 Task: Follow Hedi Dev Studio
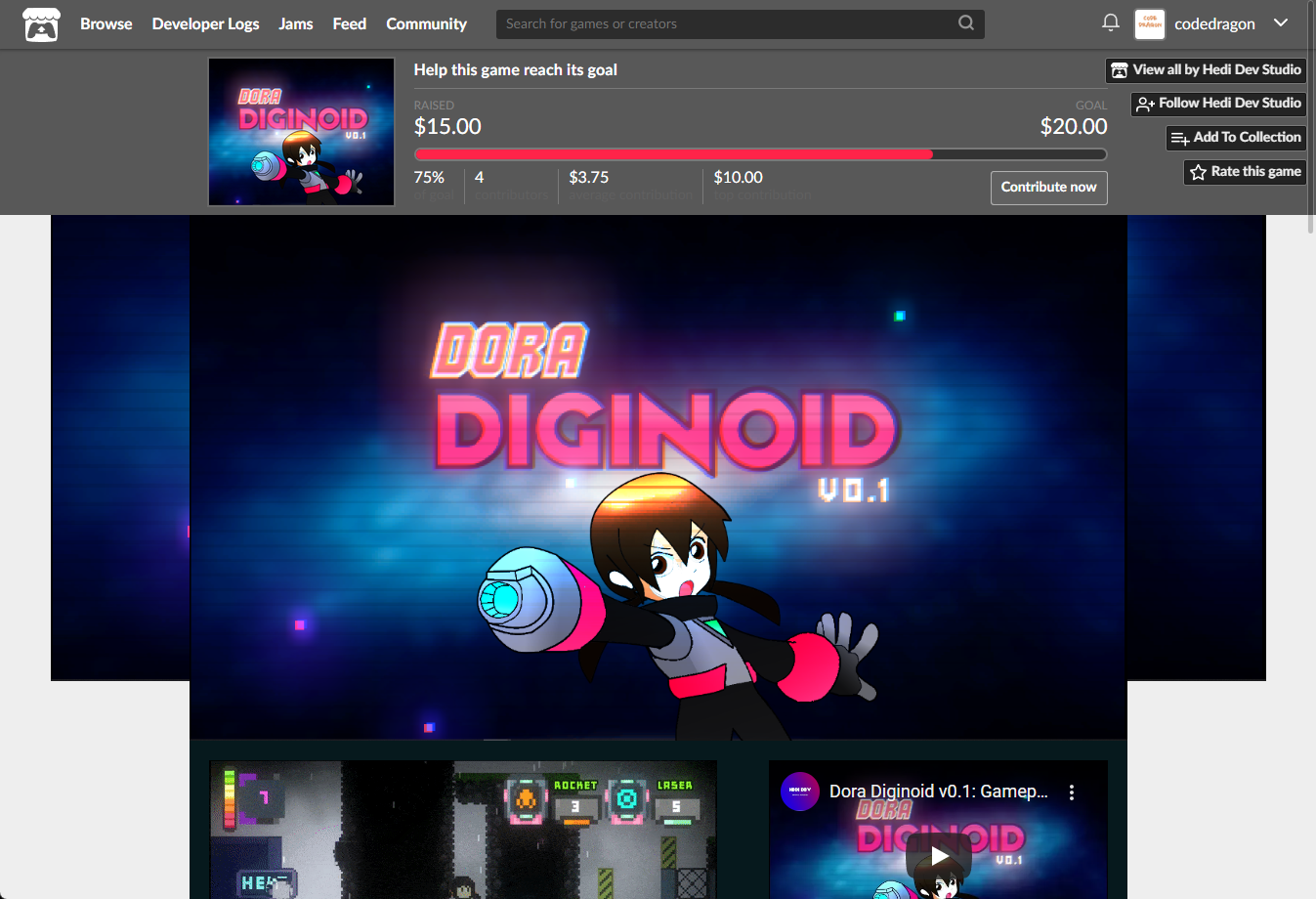[x=1219, y=104]
